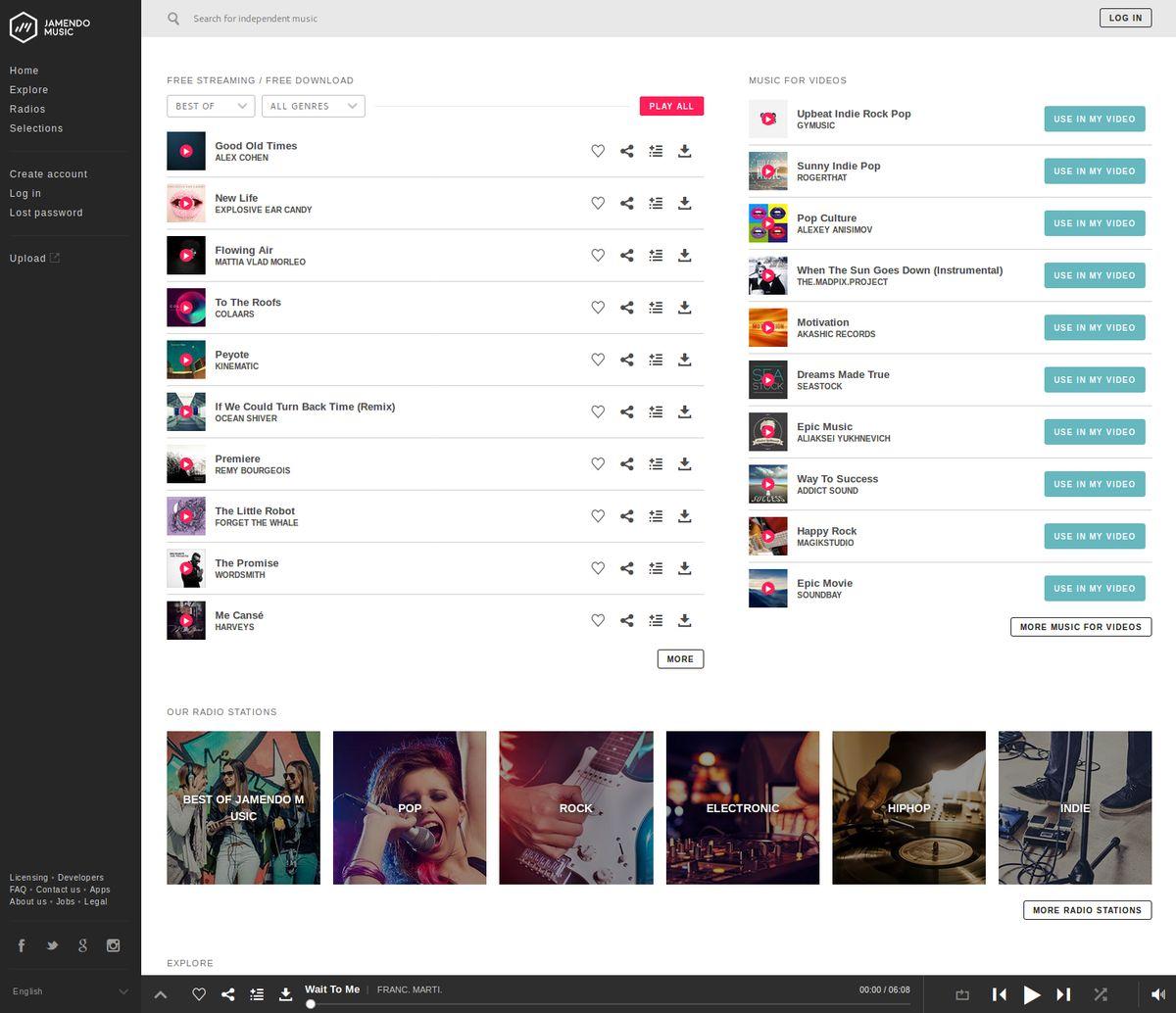
Task: Share the track Good Old Times
Action: coord(627,151)
